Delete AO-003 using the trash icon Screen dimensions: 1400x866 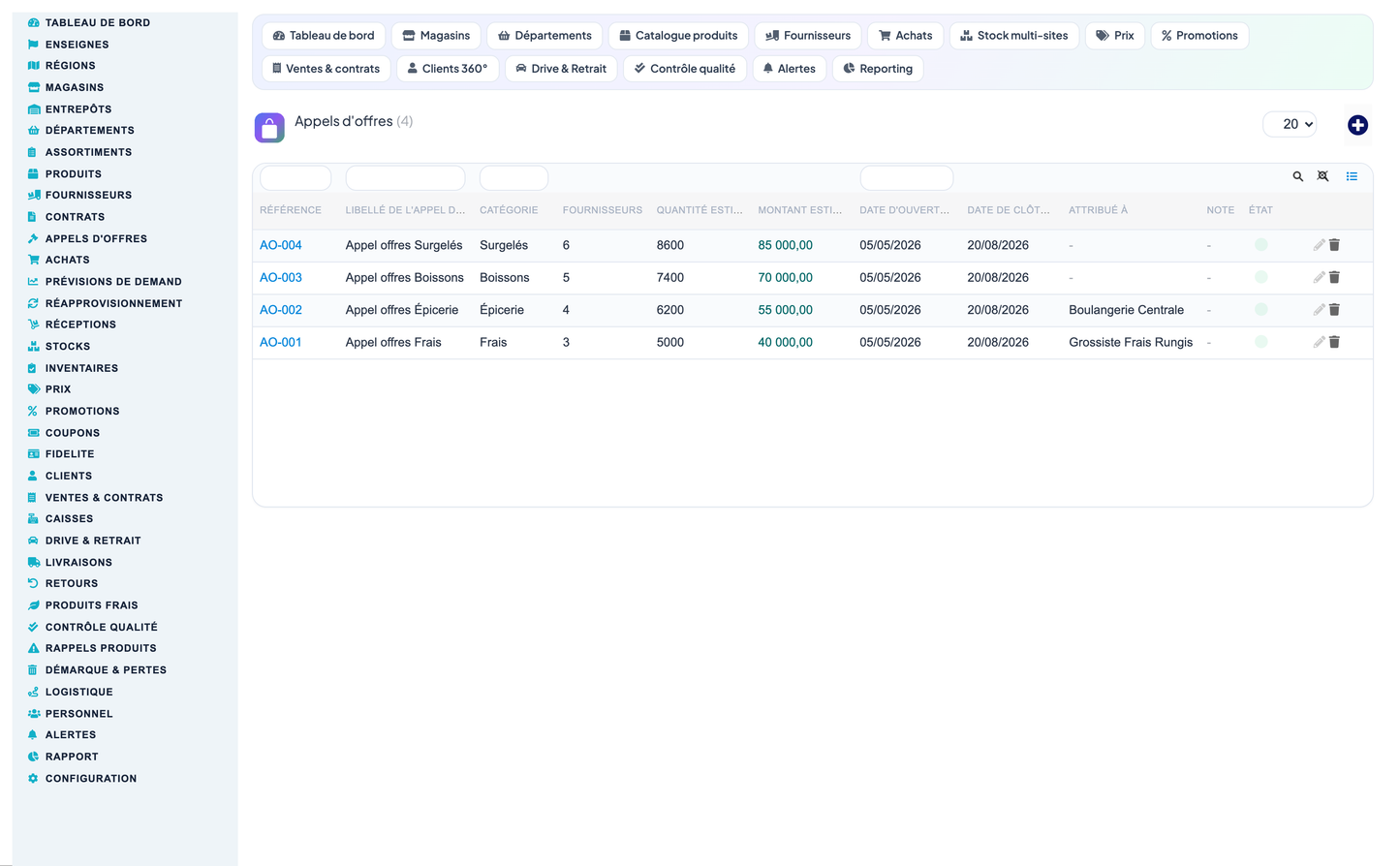[x=1334, y=277]
